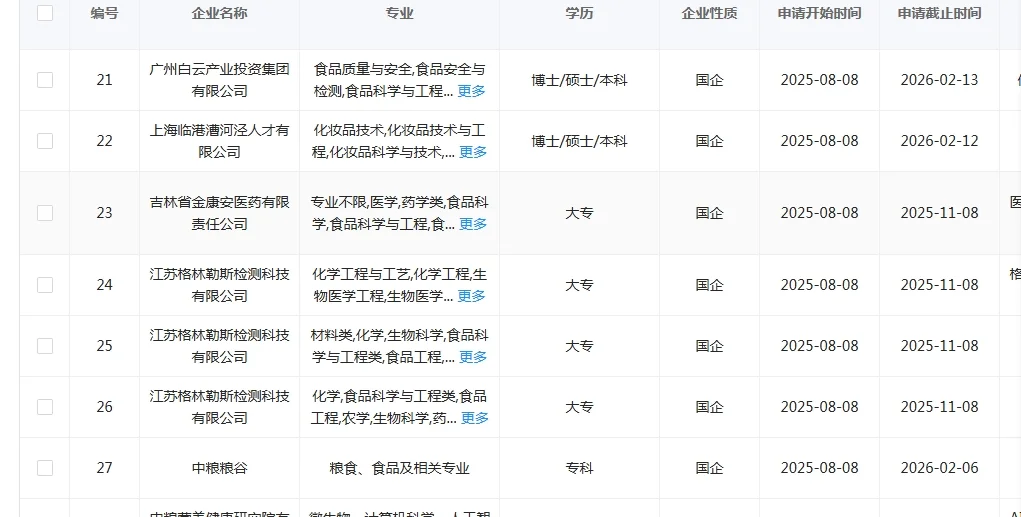This screenshot has height=517, width=1021.
Task: Click row number 25
Action: [104, 346]
